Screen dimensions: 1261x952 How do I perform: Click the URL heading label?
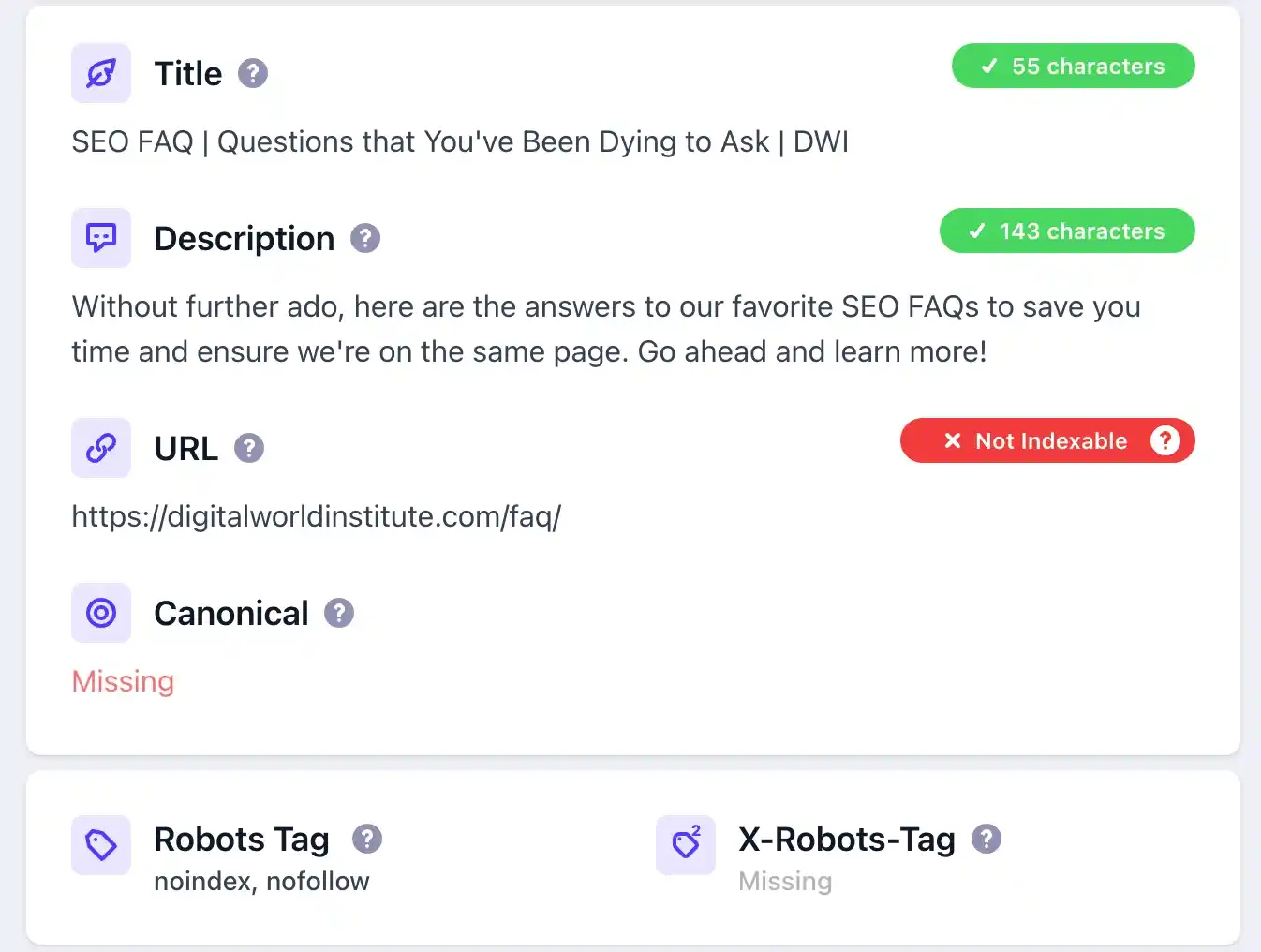[186, 448]
